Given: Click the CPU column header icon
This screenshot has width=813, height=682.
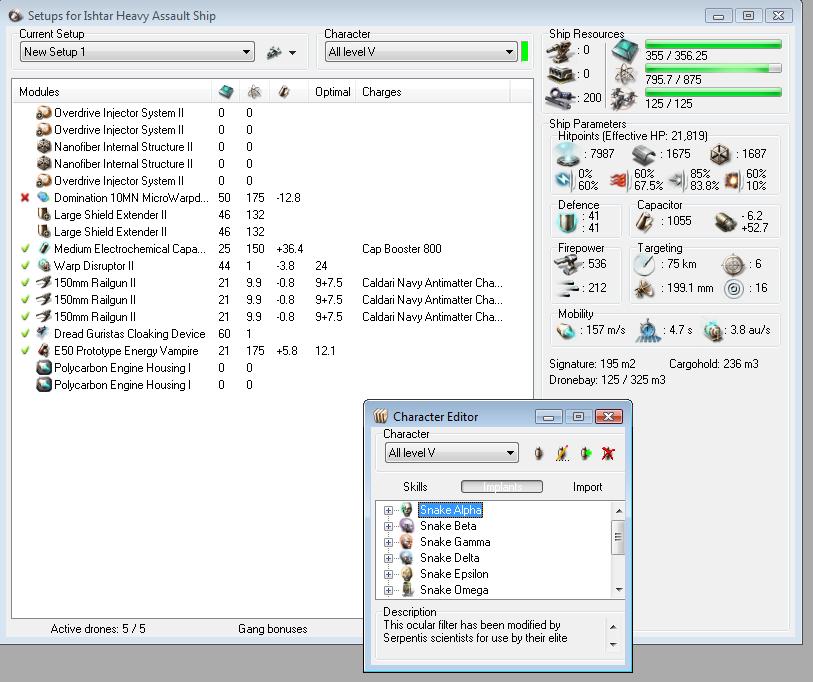Looking at the screenshot, I should tap(227, 92).
